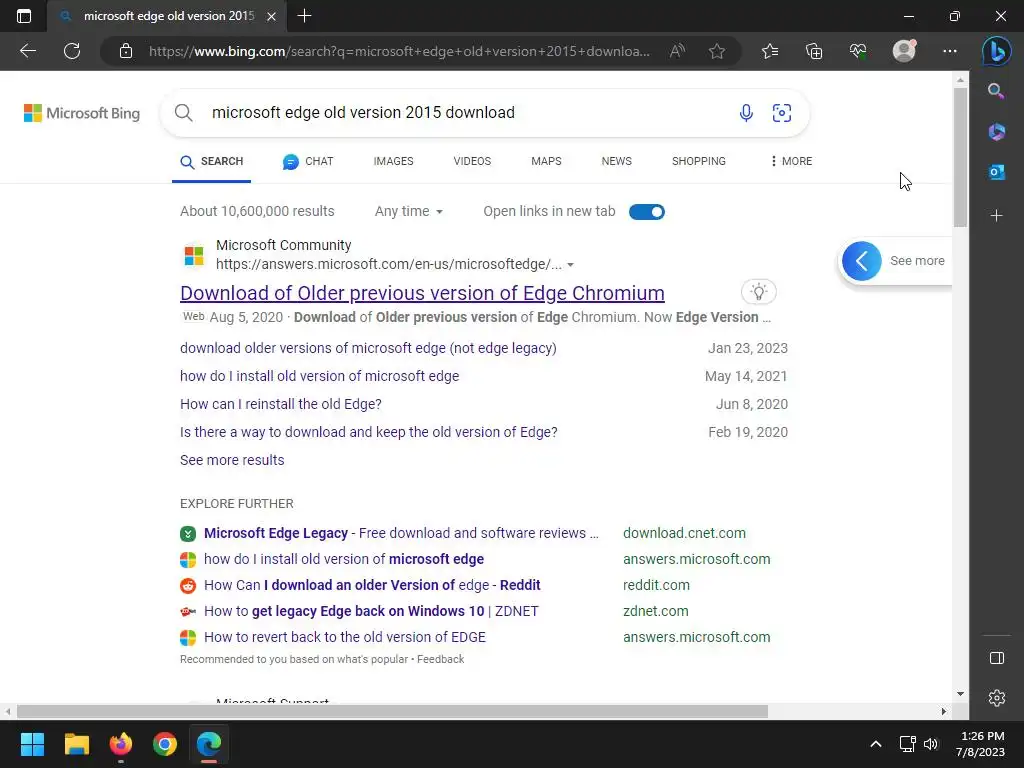Open sidebar settings gear icon
The width and height of the screenshot is (1024, 768).
tap(997, 698)
